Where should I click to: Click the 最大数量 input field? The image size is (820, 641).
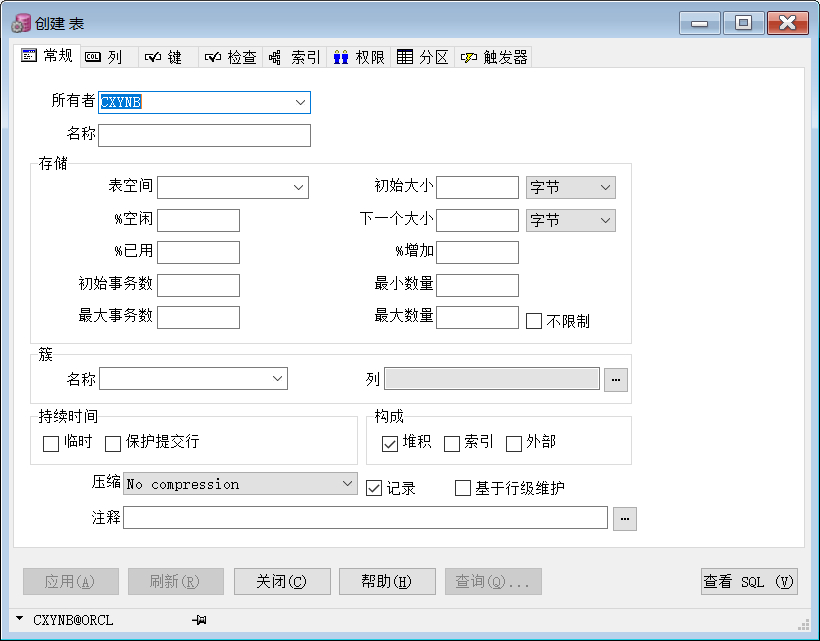click(x=477, y=317)
